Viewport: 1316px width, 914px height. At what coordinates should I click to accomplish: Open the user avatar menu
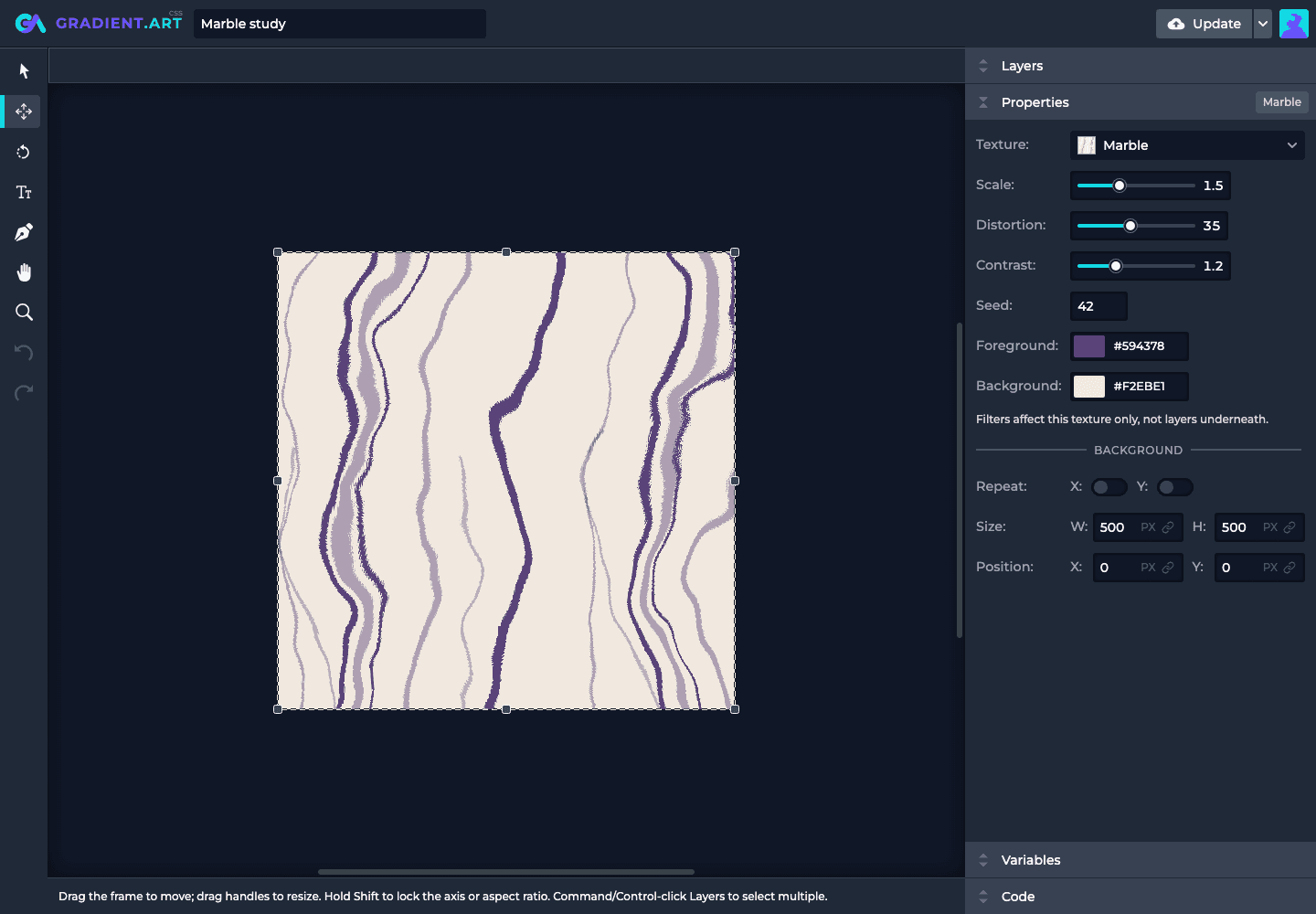point(1294,24)
